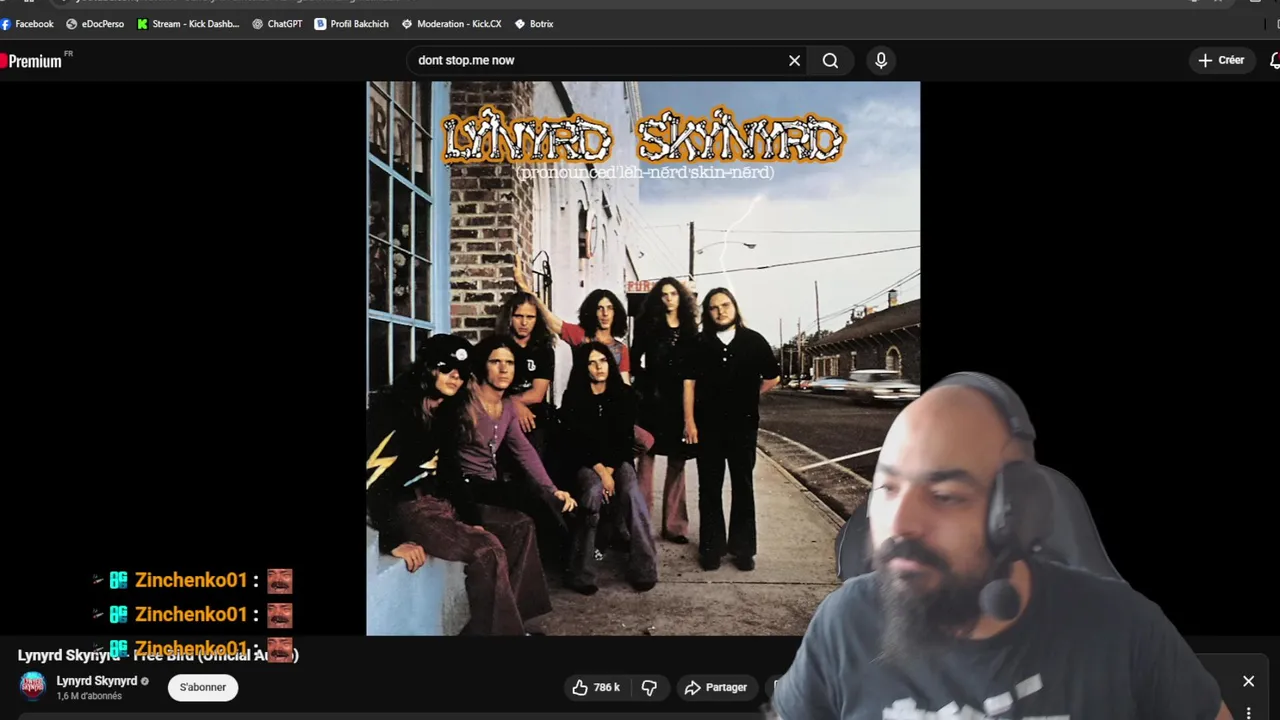Click the Lynyrd Skynyrd album cover video
The image size is (1280, 720).
(x=642, y=358)
